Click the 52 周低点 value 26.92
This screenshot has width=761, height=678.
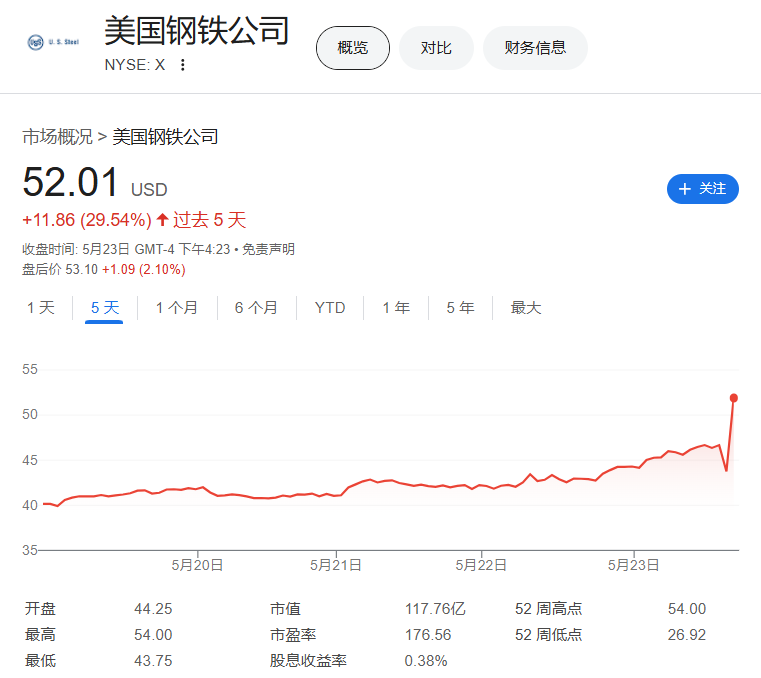(x=687, y=635)
